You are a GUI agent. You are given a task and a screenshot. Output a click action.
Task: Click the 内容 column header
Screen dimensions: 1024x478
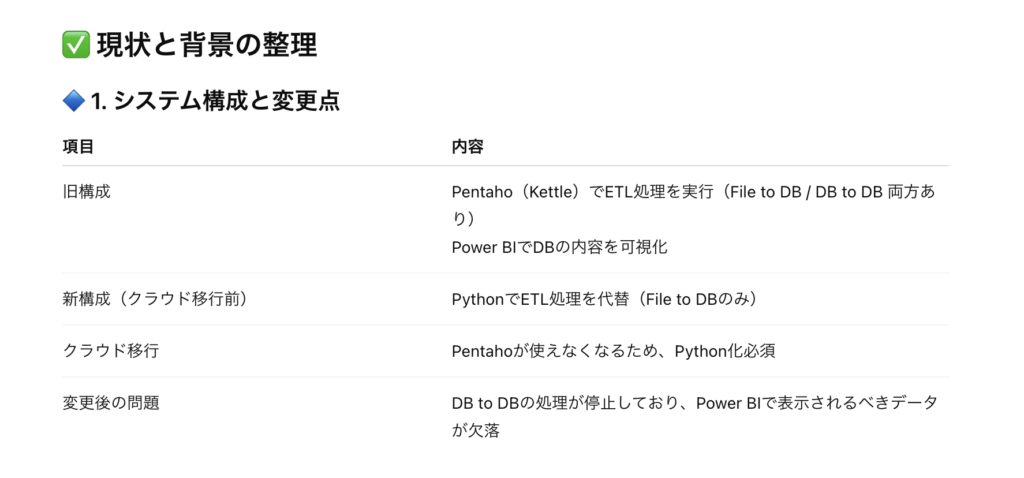click(468, 146)
